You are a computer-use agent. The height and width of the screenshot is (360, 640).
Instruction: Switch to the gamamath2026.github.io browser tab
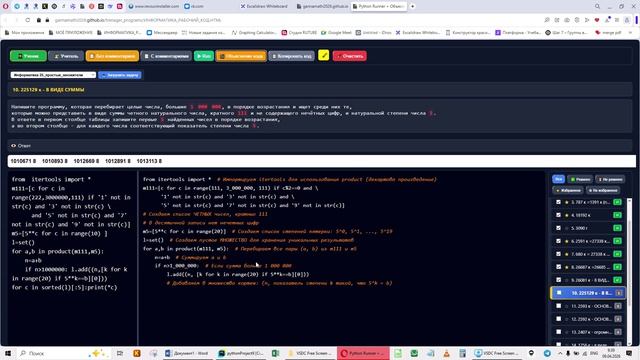(322, 7)
